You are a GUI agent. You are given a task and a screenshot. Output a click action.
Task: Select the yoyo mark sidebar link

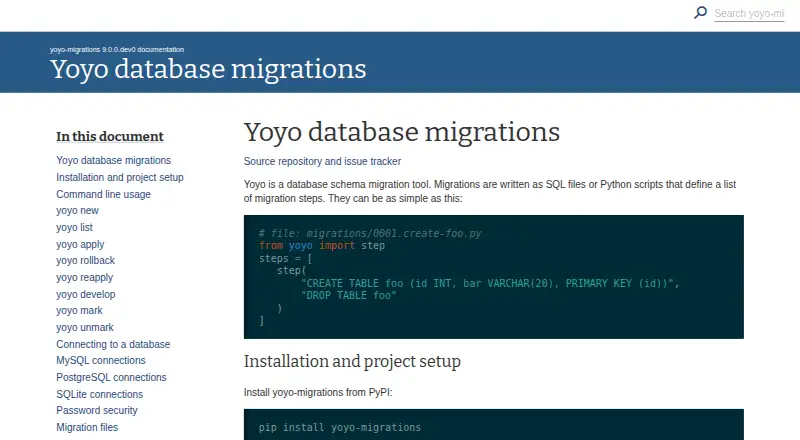click(x=79, y=310)
